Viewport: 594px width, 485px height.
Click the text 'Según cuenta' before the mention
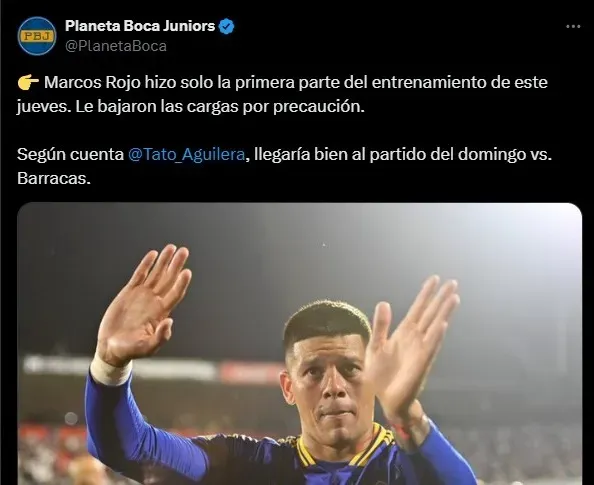[70, 154]
